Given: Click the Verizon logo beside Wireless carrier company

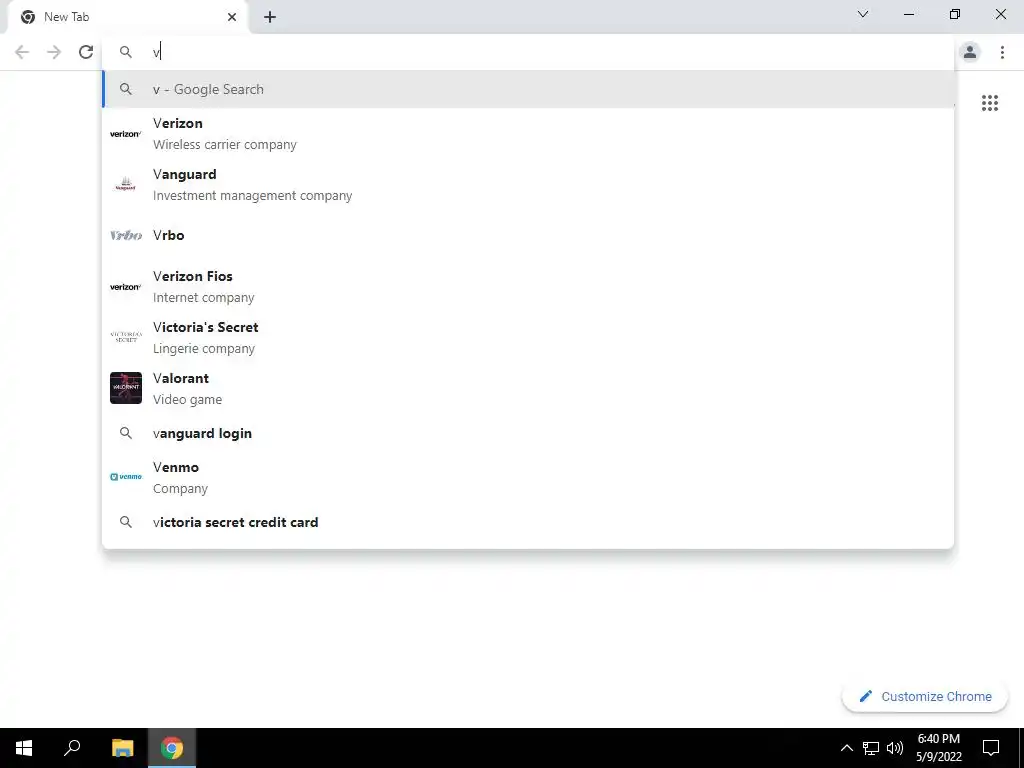Looking at the screenshot, I should pyautogui.click(x=125, y=134).
